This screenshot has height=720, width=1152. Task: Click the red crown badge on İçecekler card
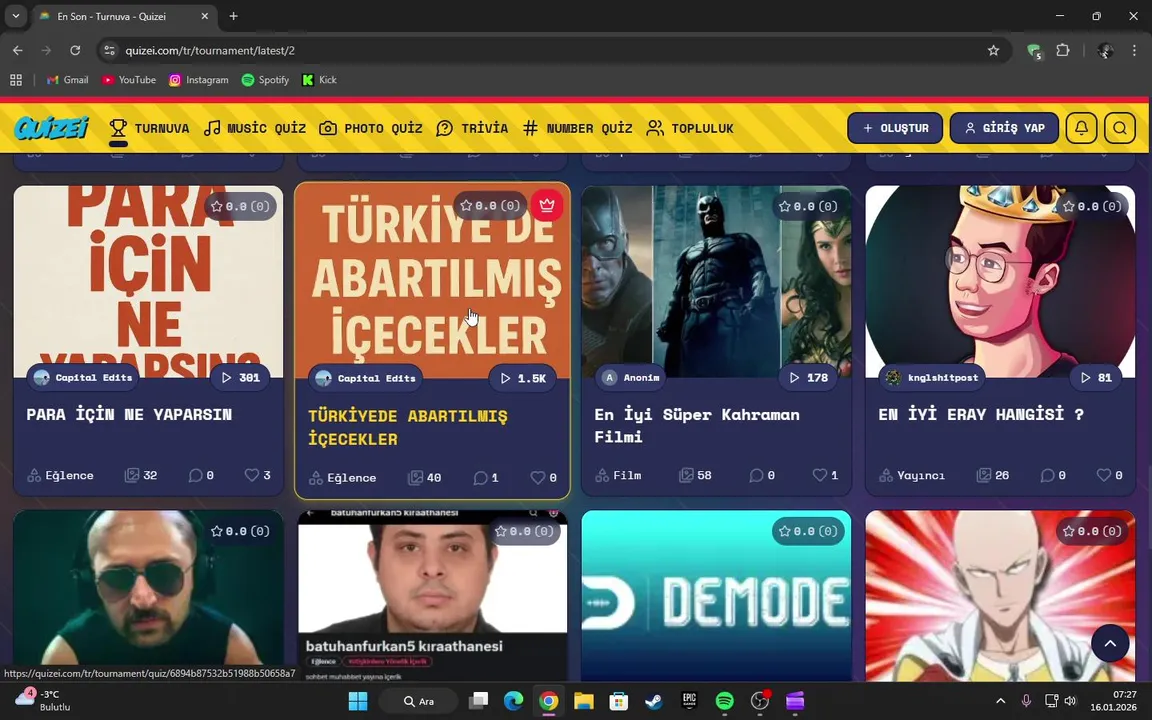point(547,205)
